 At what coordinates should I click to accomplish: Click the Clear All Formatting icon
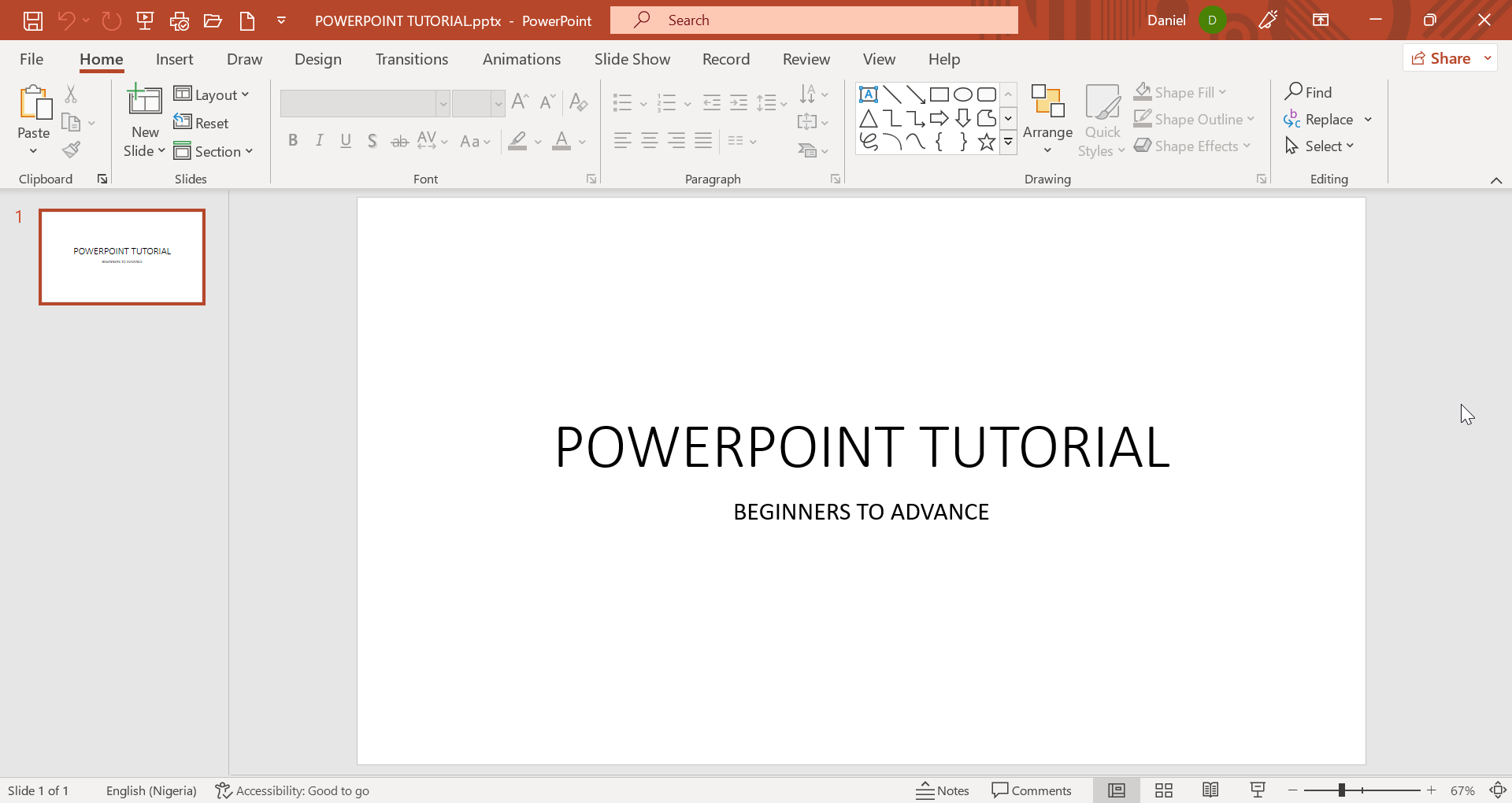click(x=579, y=102)
